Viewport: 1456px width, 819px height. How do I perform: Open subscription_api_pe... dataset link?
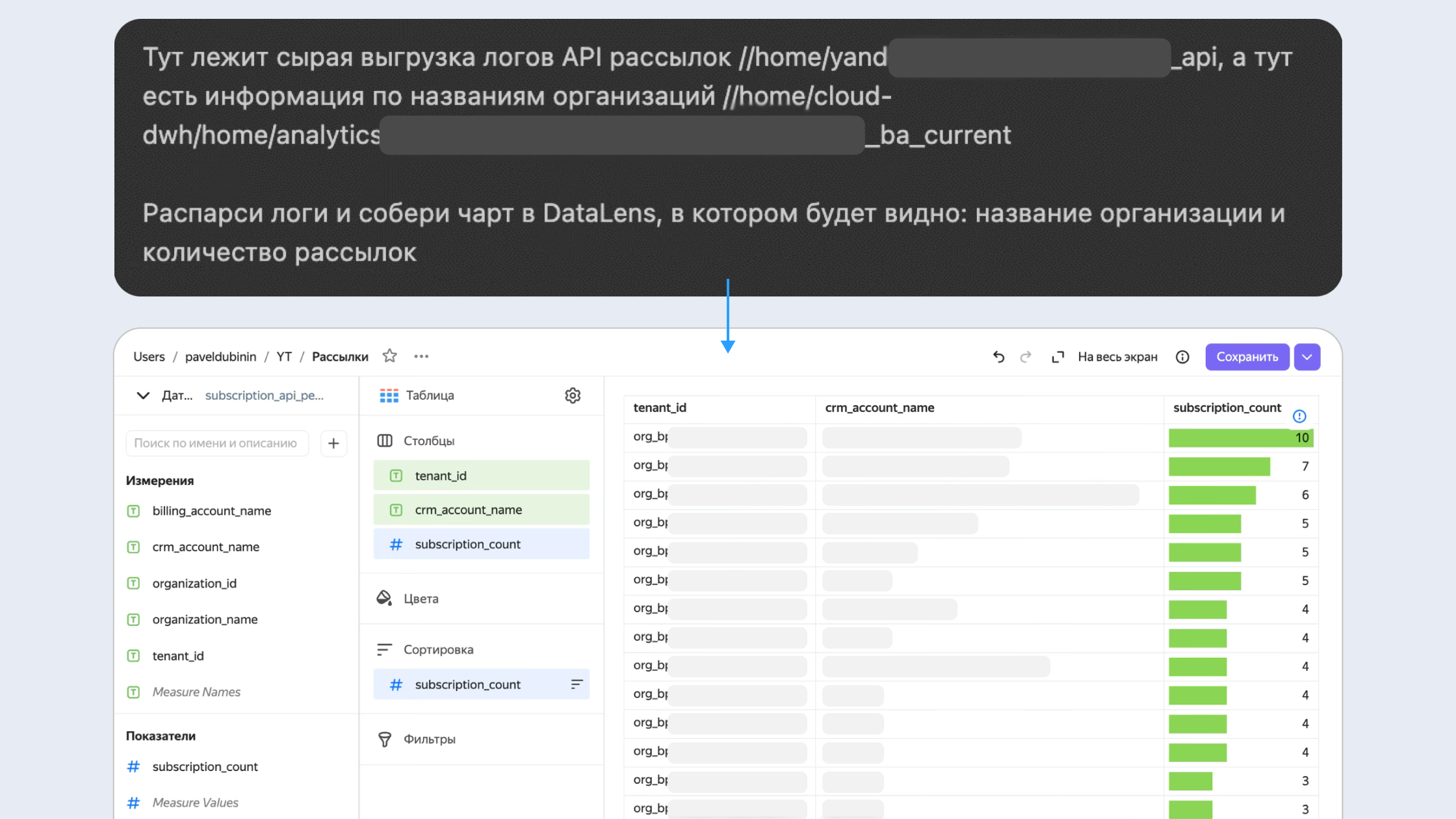(265, 395)
